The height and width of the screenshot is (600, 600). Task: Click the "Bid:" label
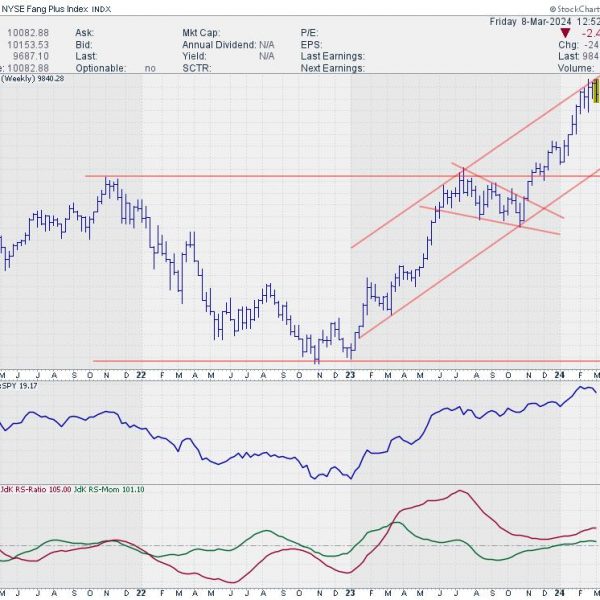tap(84, 45)
